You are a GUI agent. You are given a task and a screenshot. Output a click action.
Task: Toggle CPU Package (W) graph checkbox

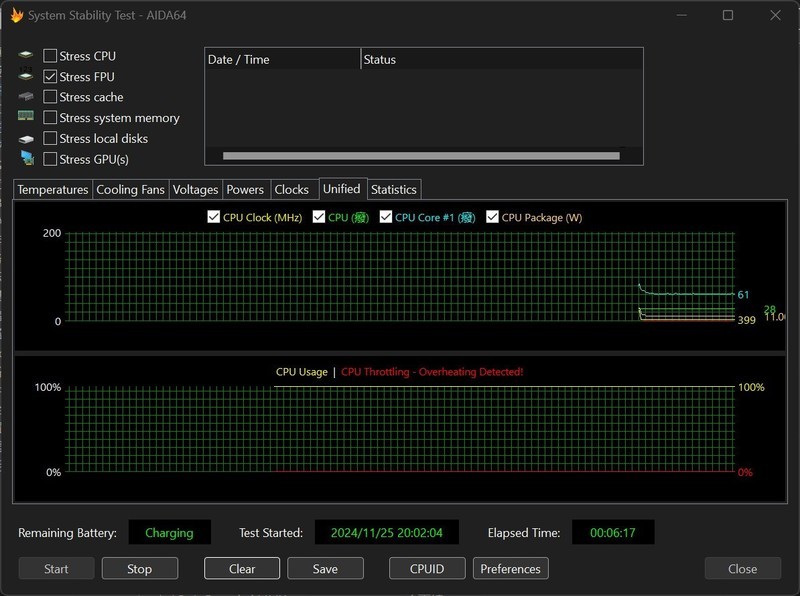493,217
